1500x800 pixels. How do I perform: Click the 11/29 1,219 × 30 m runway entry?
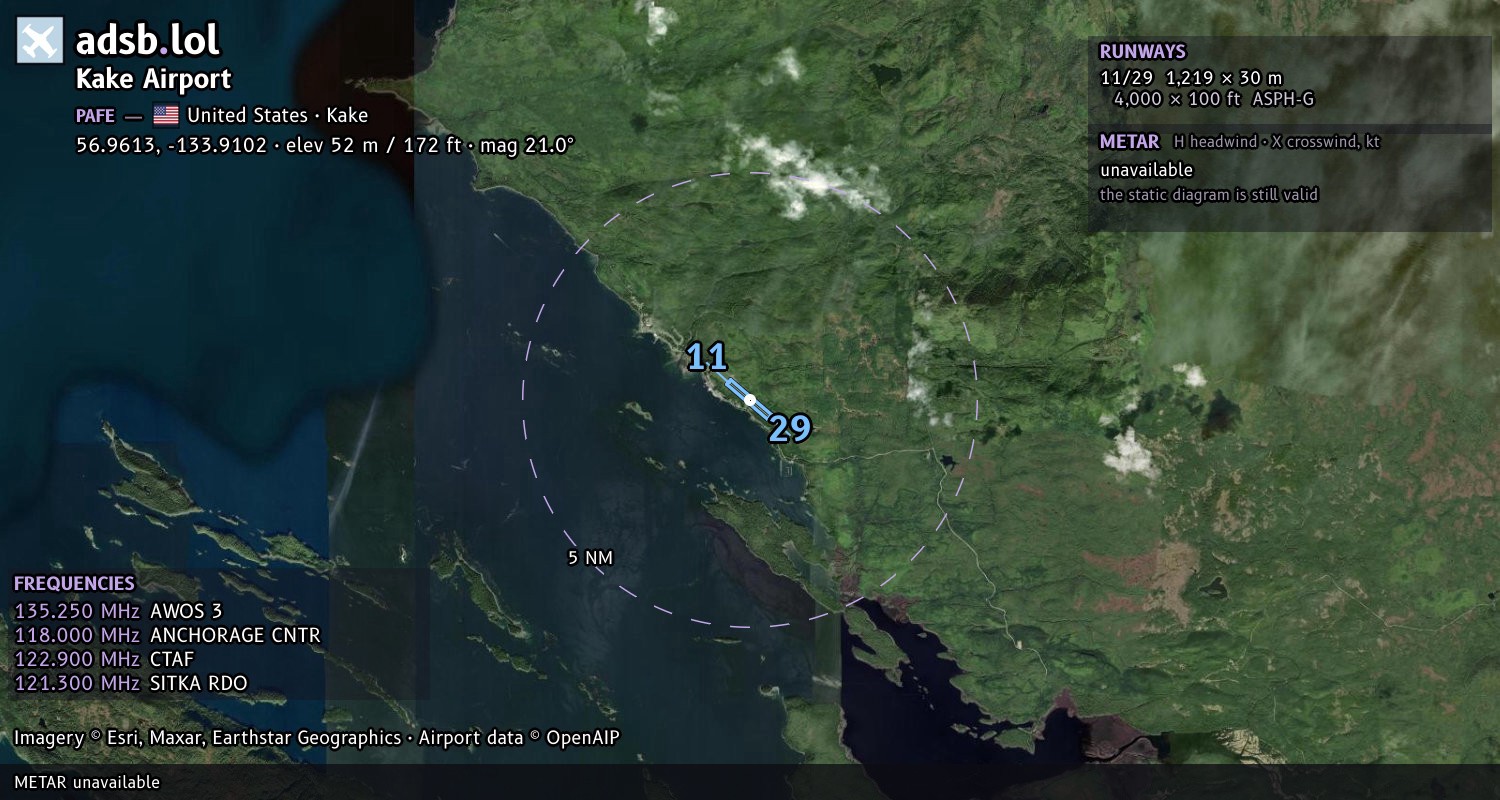(x=1190, y=77)
